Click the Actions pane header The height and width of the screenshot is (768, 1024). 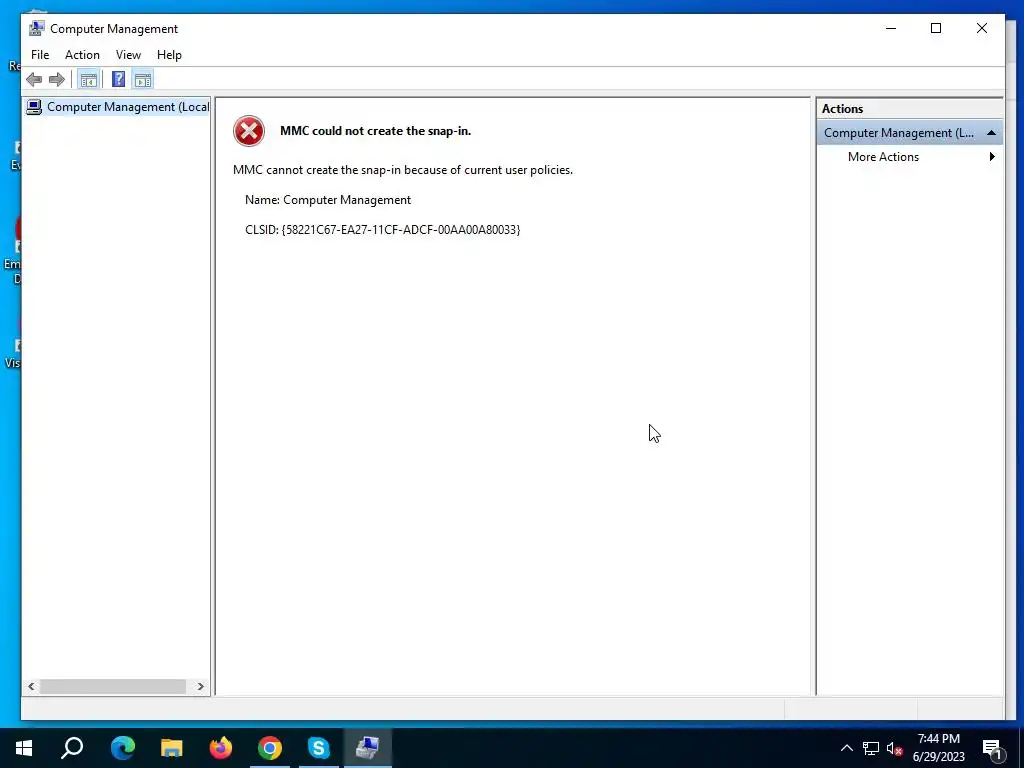point(909,109)
